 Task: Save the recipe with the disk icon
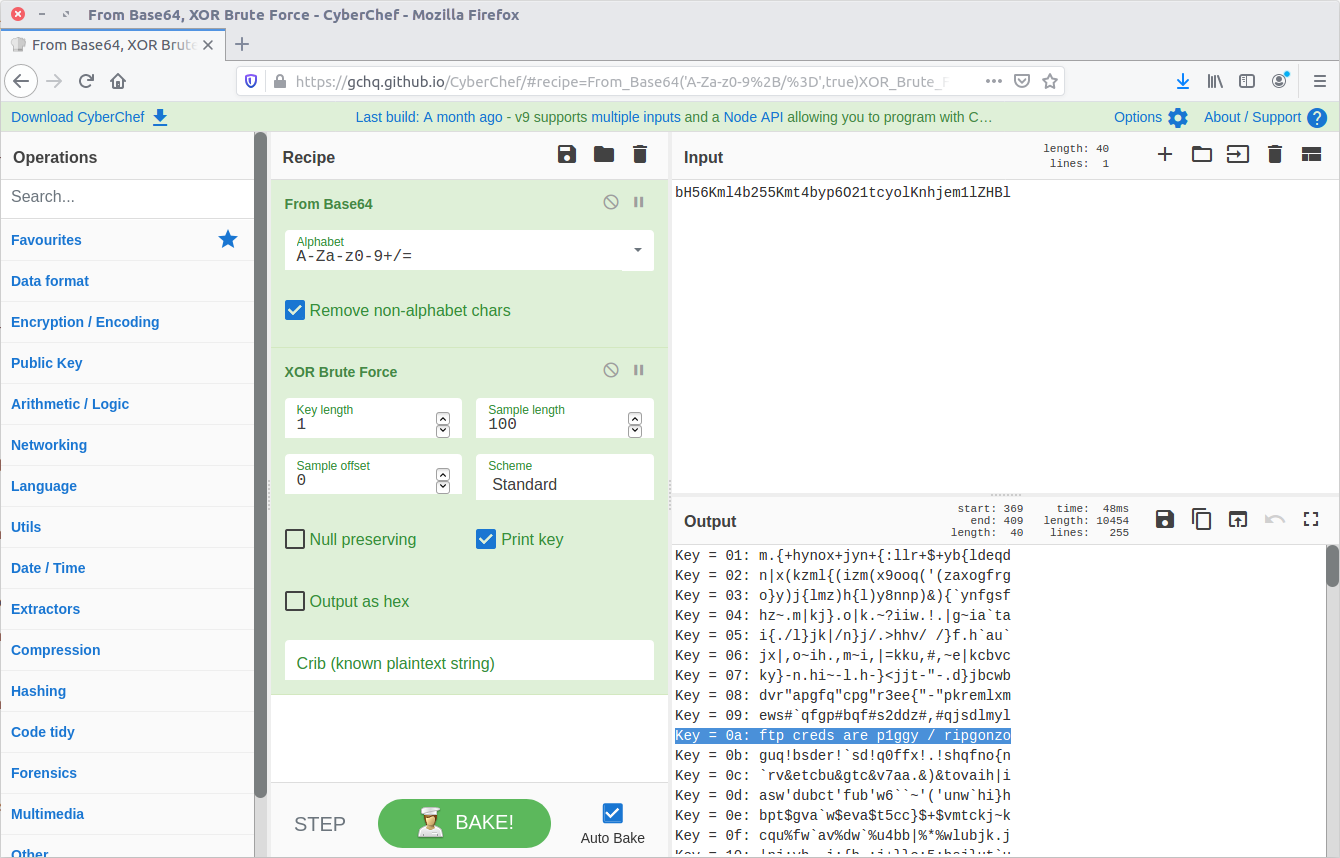(x=567, y=154)
